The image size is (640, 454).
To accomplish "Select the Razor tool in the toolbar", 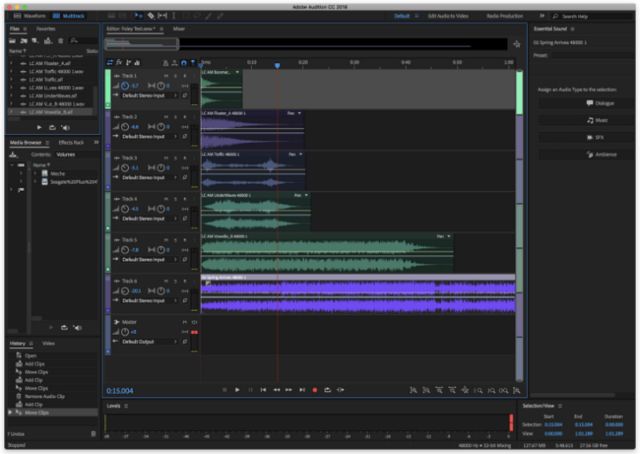I will [x=151, y=16].
